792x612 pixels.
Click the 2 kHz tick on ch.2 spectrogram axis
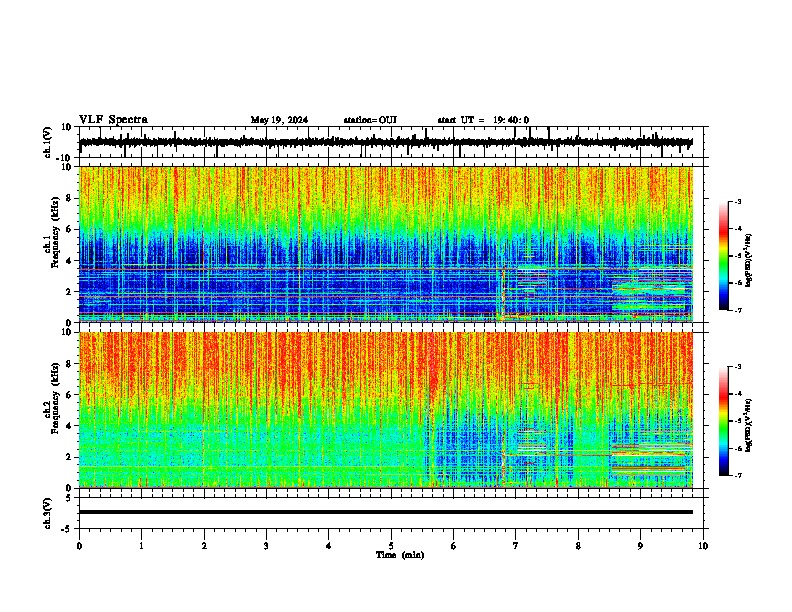(69, 457)
